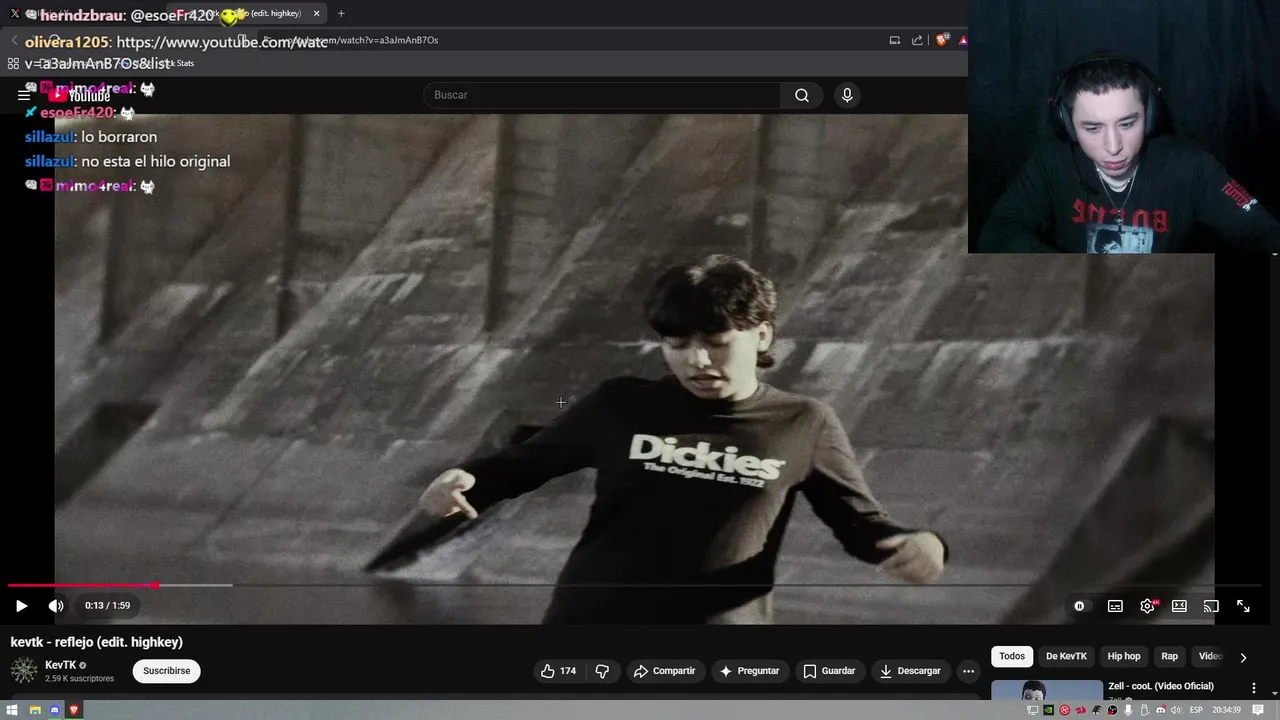Open the KevTK channel avatar
The width and height of the screenshot is (1280, 720).
[24, 671]
